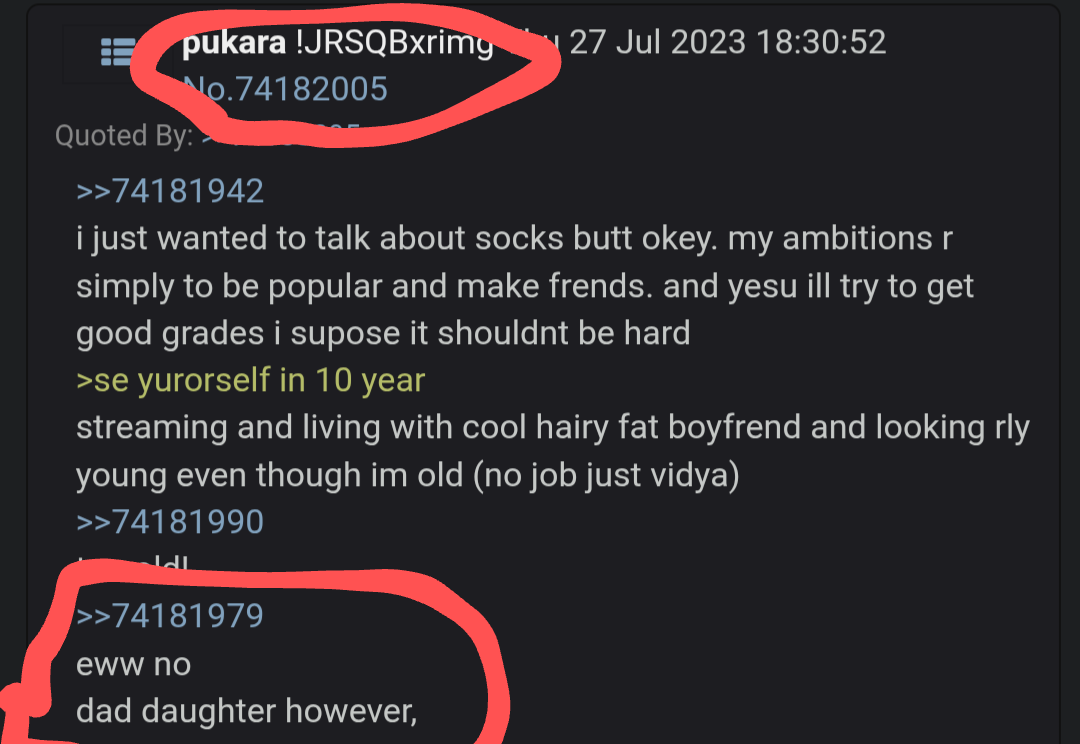This screenshot has width=1080, height=744.
Task: Click the poster name pukara
Action: 234,43
